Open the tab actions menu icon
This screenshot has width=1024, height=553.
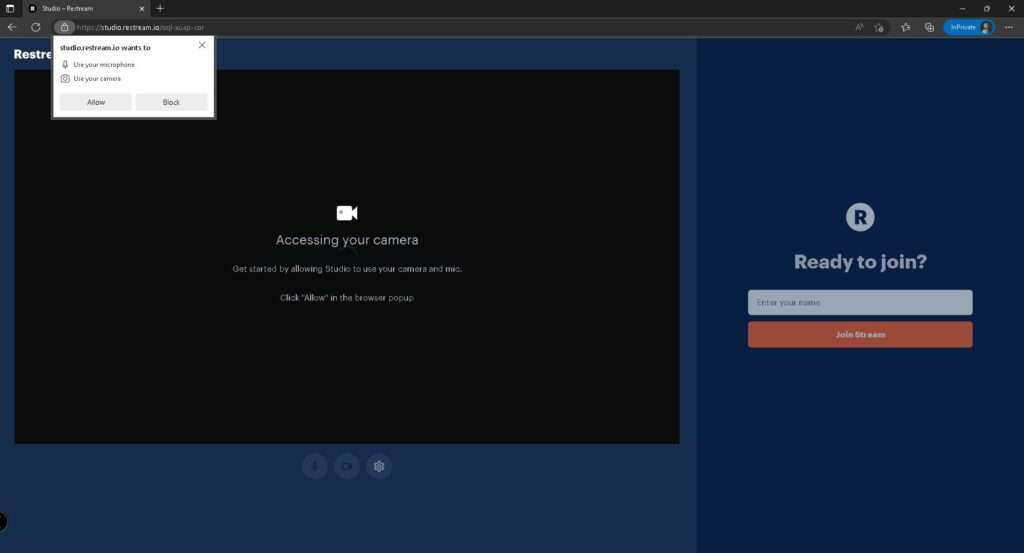[10, 8]
